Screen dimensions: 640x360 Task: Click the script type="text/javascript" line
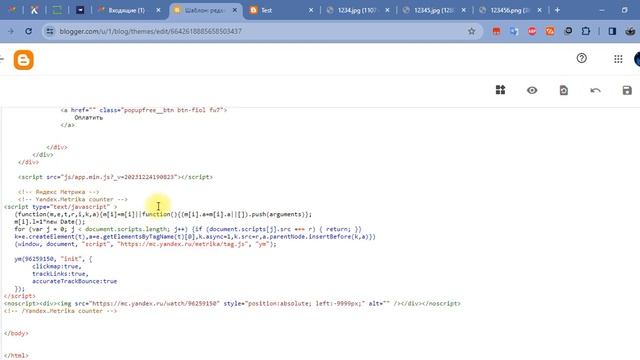click(60, 207)
